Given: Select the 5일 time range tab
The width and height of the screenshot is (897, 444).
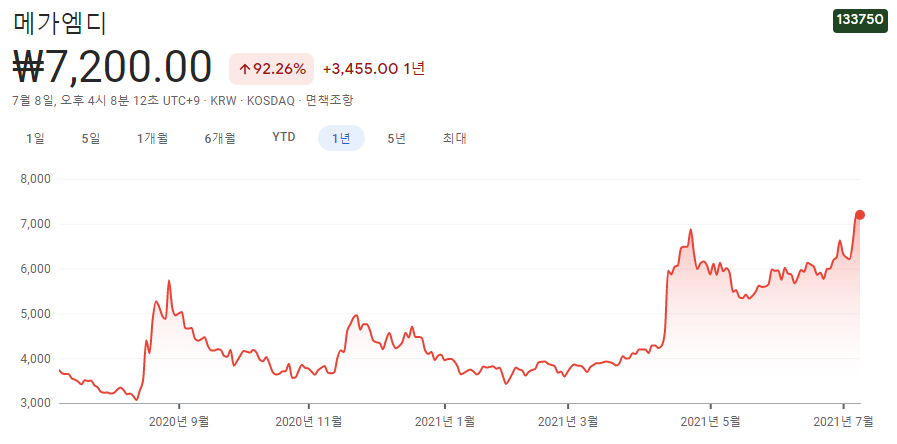Looking at the screenshot, I should click(x=91, y=138).
